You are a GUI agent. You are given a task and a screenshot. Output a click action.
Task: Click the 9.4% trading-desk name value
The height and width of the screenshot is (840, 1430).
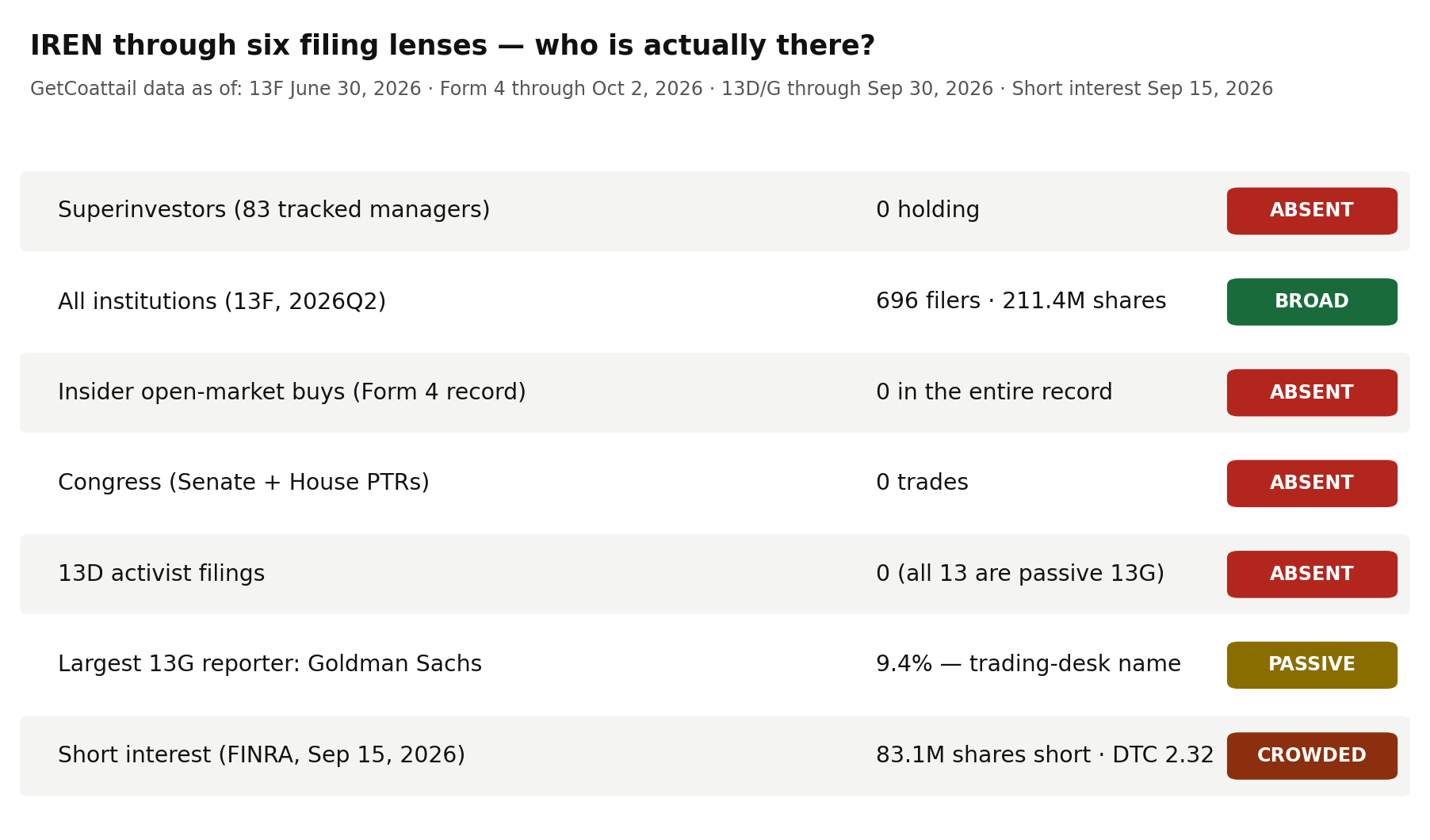pyautogui.click(x=1028, y=664)
